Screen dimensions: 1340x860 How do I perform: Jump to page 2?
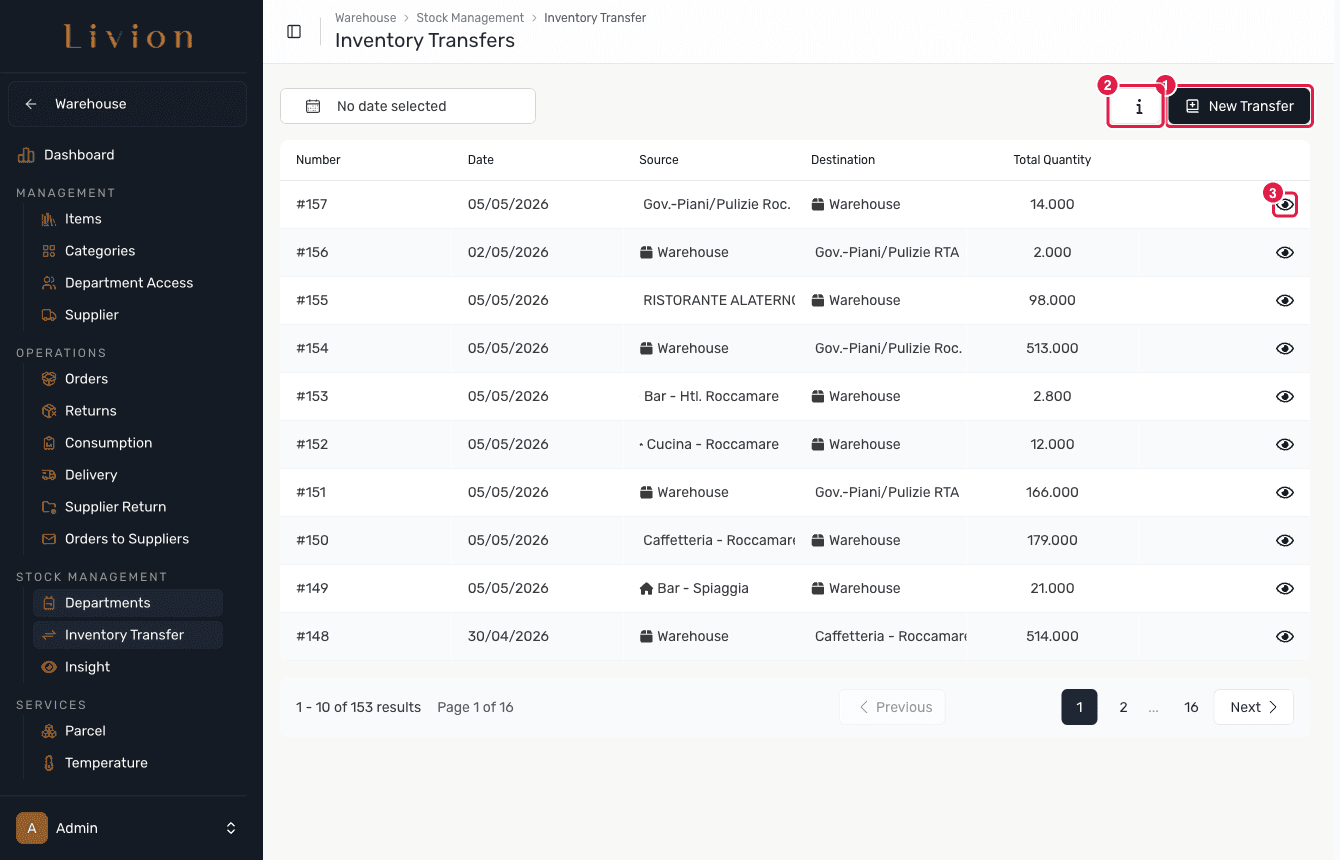(x=1123, y=707)
